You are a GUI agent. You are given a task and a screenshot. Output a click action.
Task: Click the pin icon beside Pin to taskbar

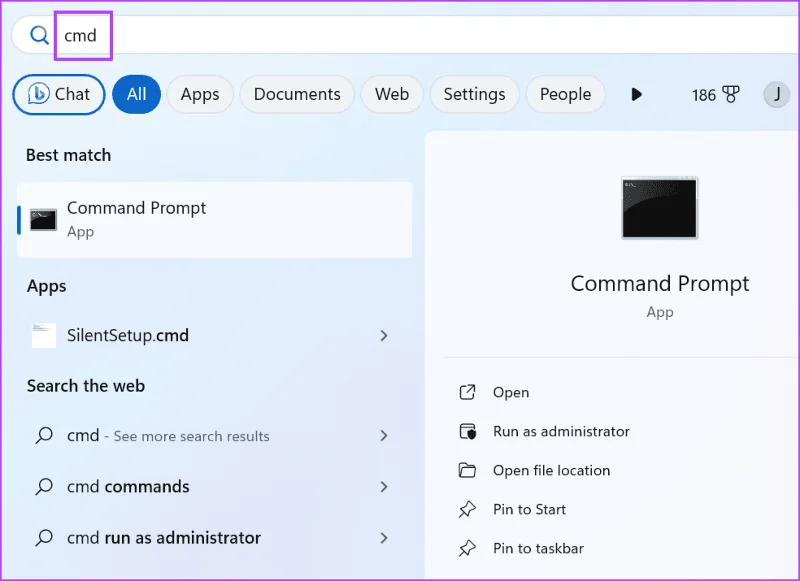point(467,548)
